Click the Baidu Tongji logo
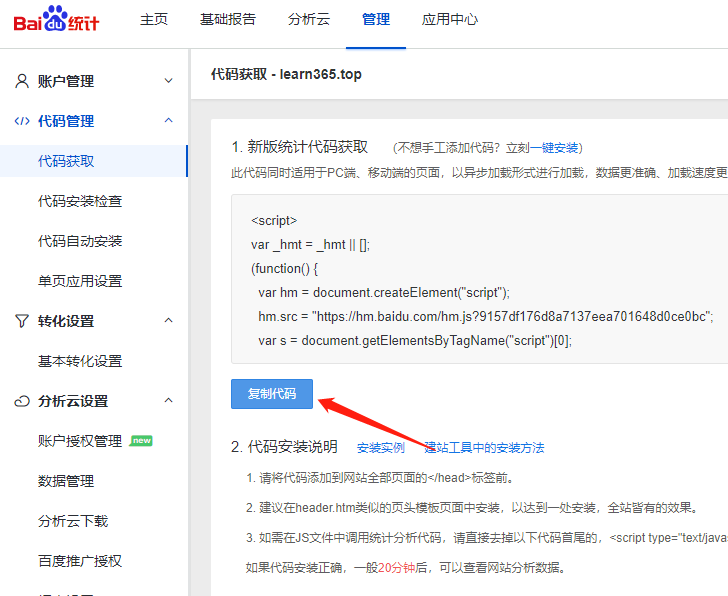 coord(56,20)
